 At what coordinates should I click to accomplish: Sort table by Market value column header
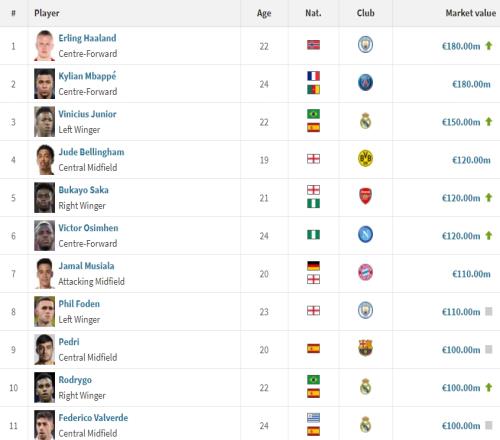(471, 13)
